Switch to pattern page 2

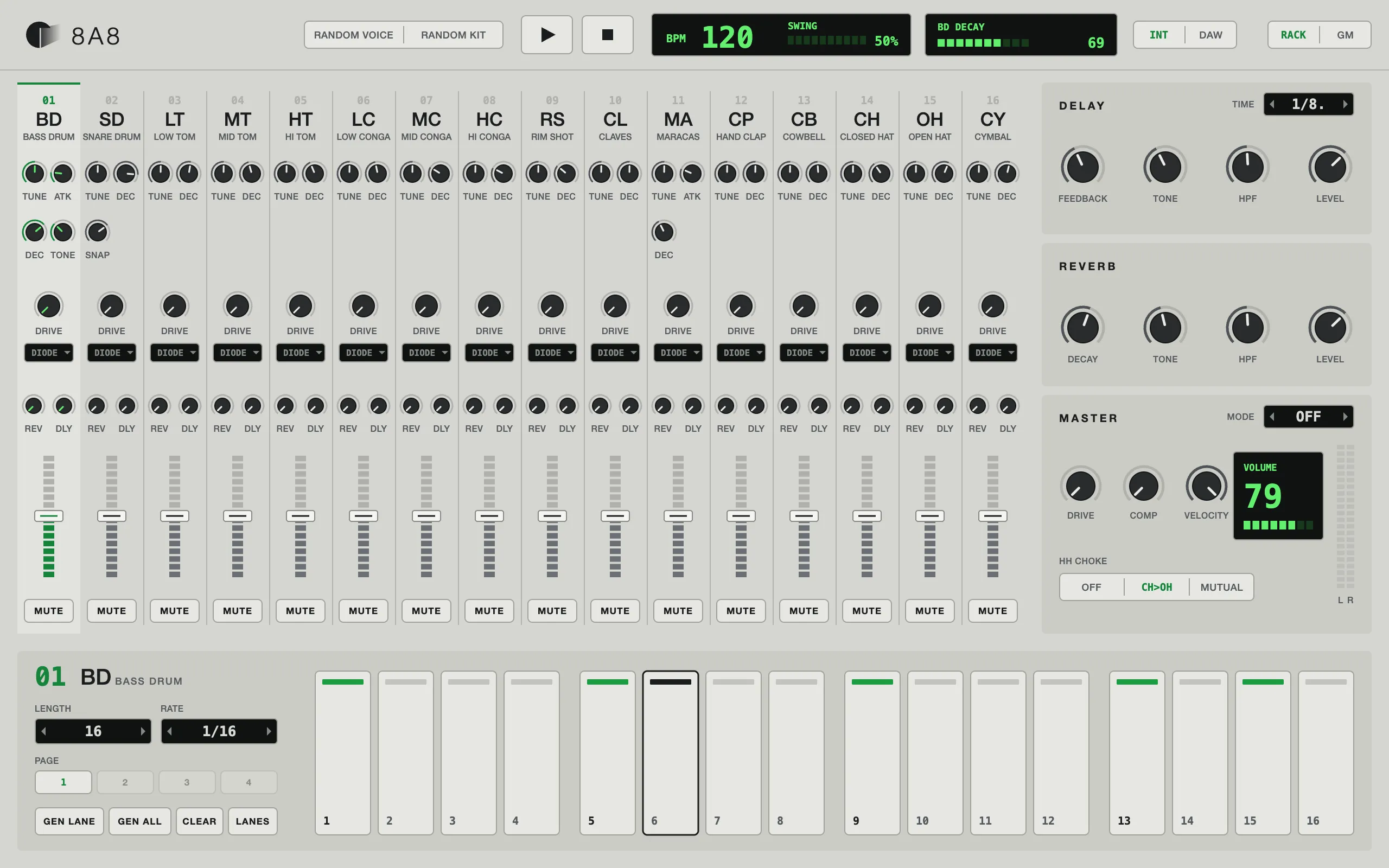click(x=125, y=782)
